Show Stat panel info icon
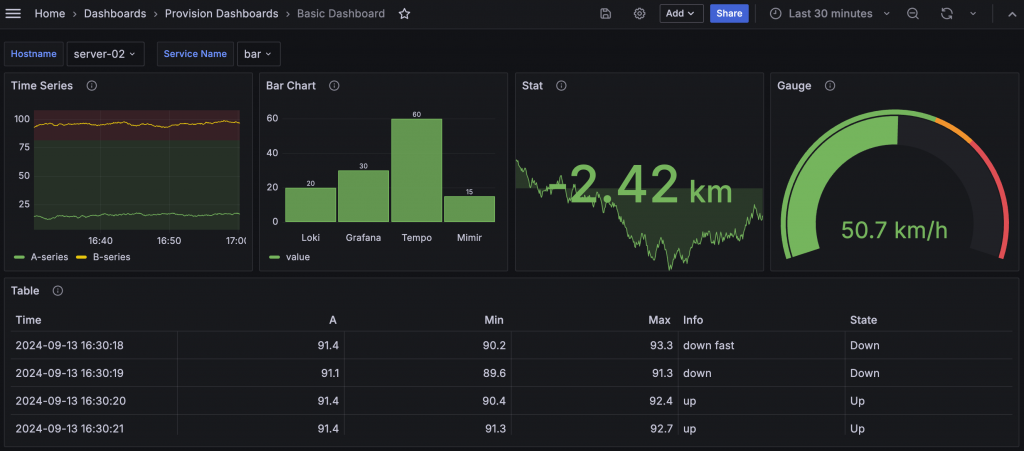 (x=561, y=86)
